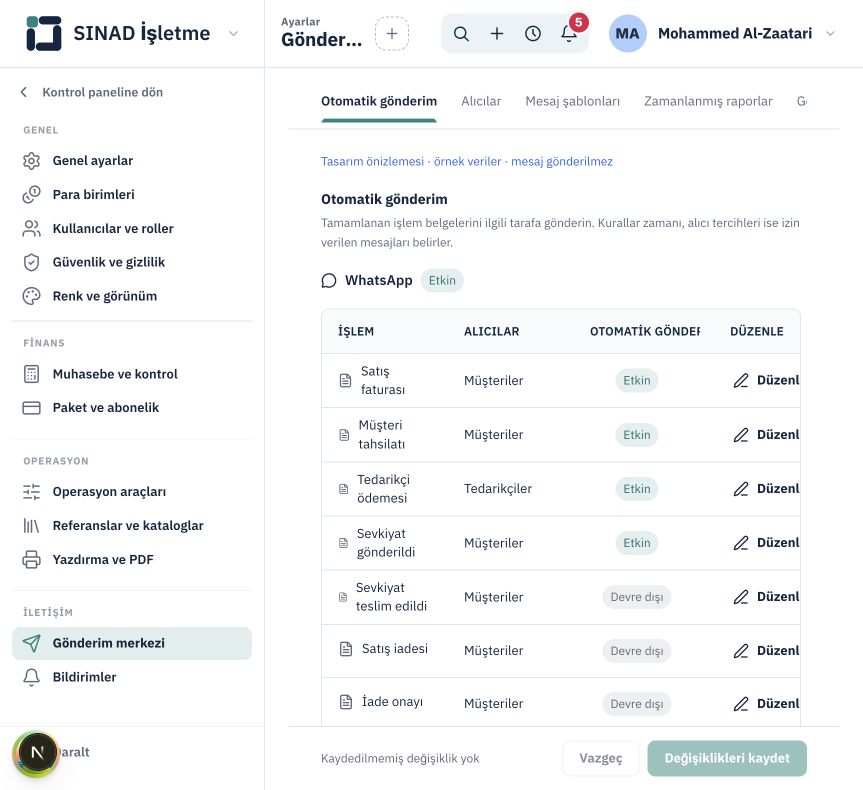
Task: Click the SINAD İşletme logo icon
Action: click(43, 33)
